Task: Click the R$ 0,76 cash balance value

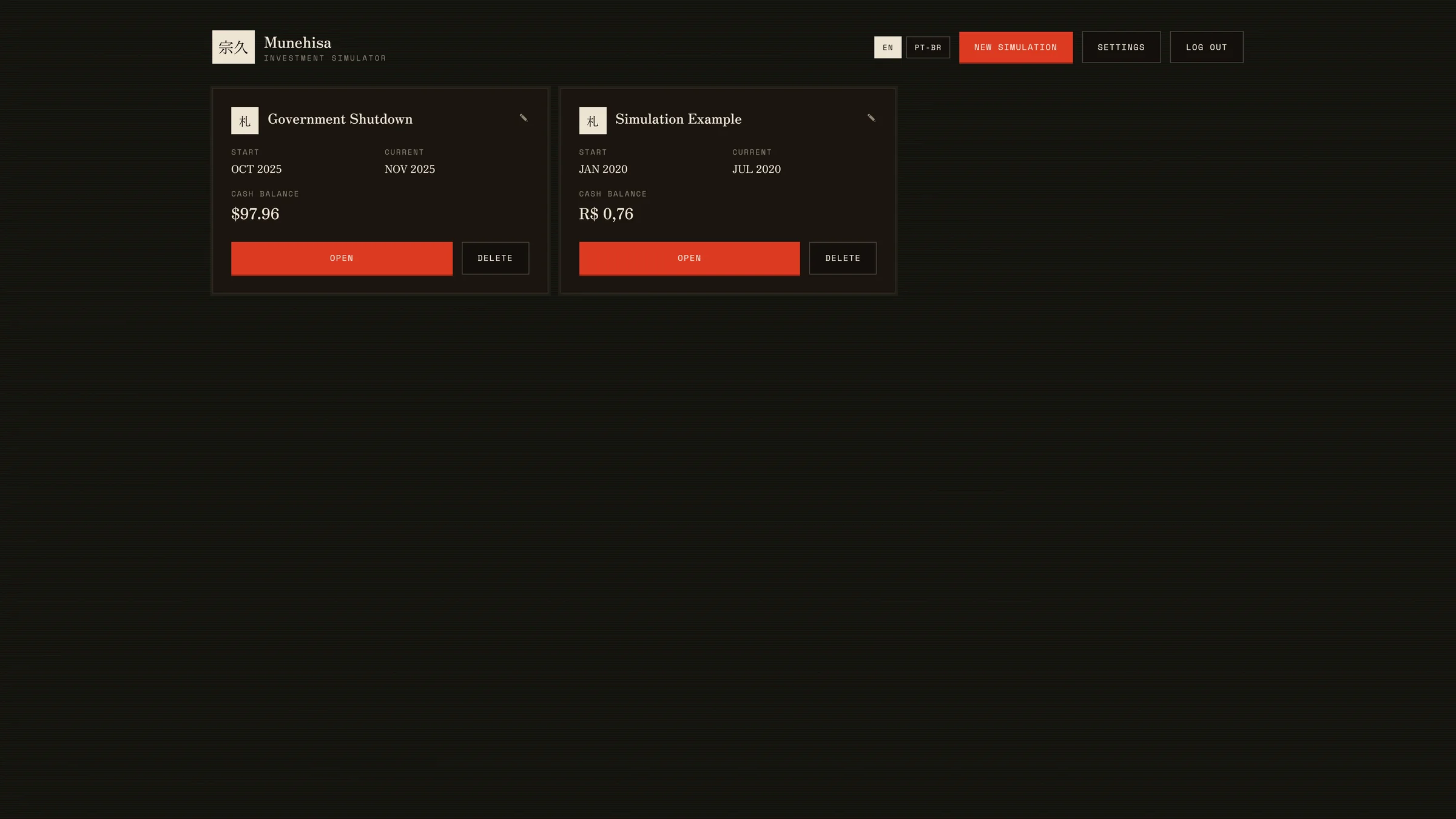Action: tap(606, 214)
